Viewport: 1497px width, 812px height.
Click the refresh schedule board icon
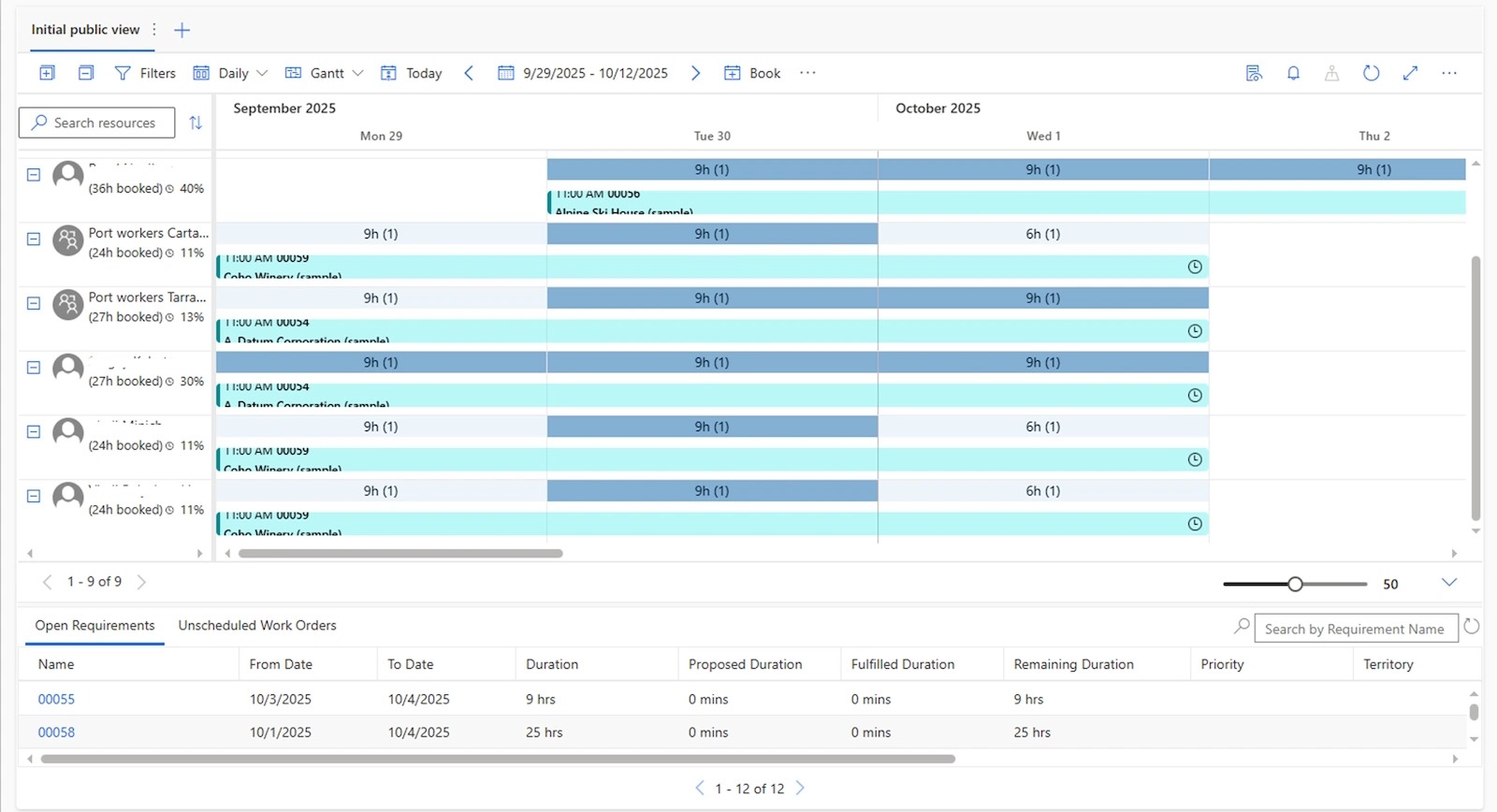click(1371, 73)
